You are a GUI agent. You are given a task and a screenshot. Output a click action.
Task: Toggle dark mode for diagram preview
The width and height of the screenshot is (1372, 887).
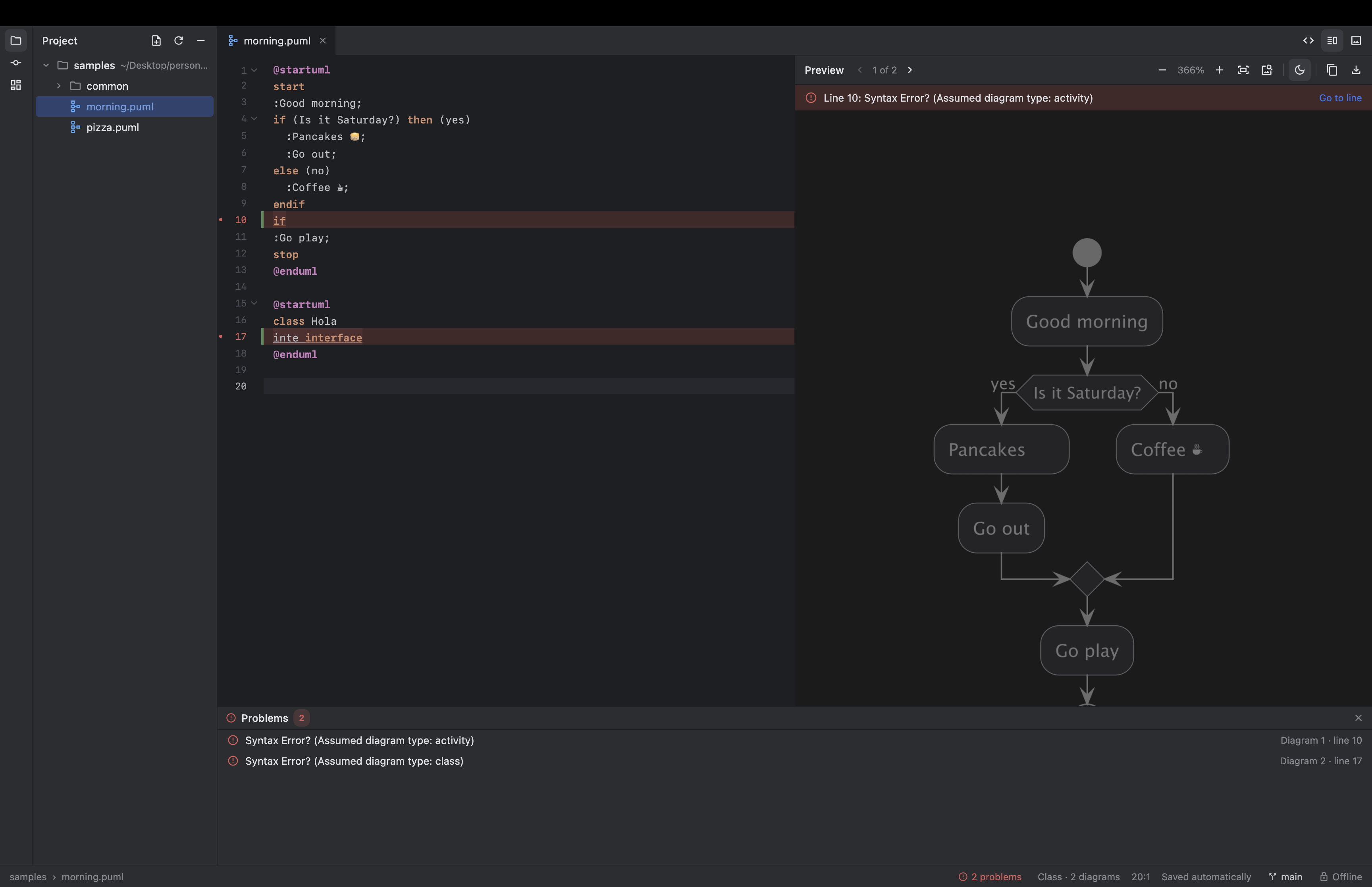[1299, 70]
